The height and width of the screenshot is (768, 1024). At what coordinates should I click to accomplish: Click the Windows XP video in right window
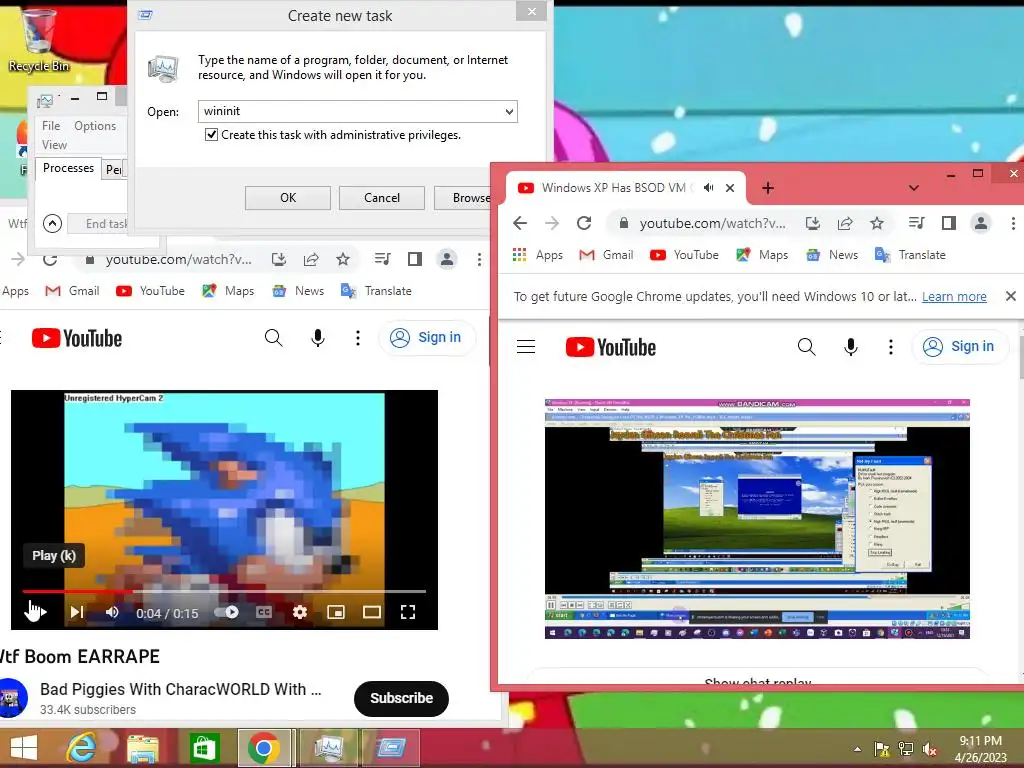click(x=757, y=519)
